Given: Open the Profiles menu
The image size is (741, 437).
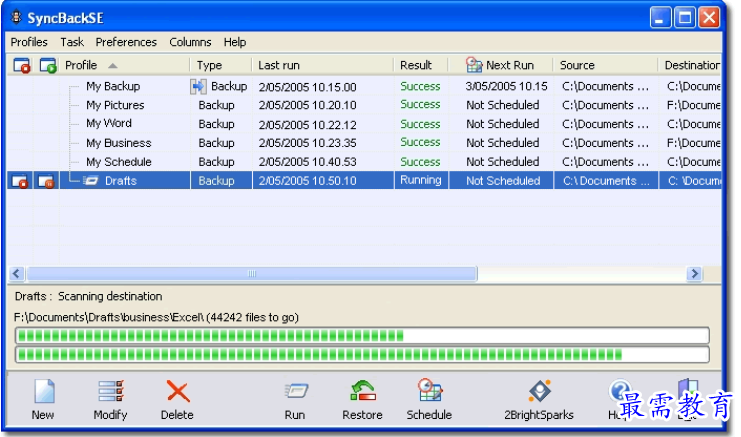Looking at the screenshot, I should [29, 42].
